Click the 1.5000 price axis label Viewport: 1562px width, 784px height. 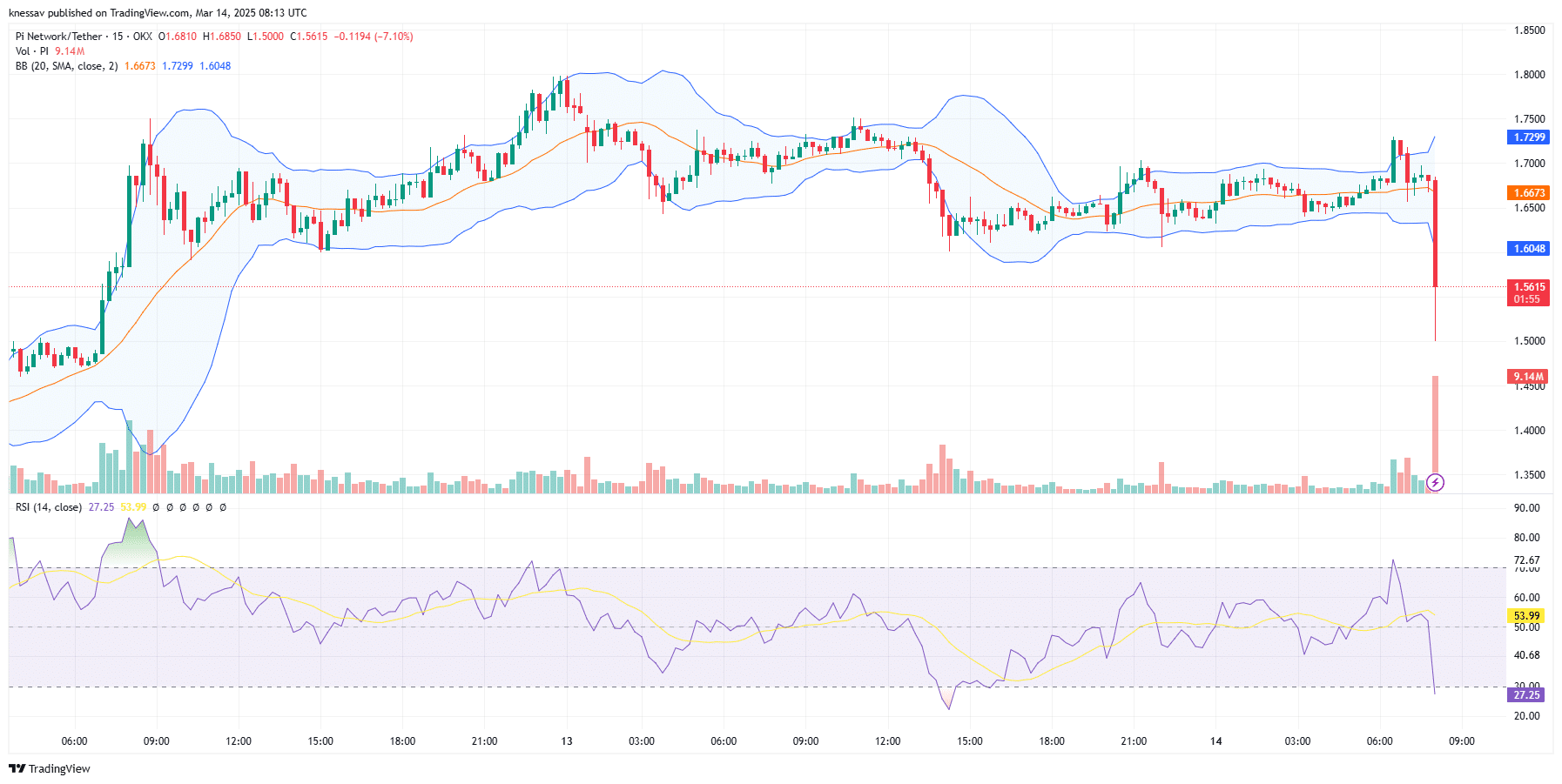[x=1530, y=341]
